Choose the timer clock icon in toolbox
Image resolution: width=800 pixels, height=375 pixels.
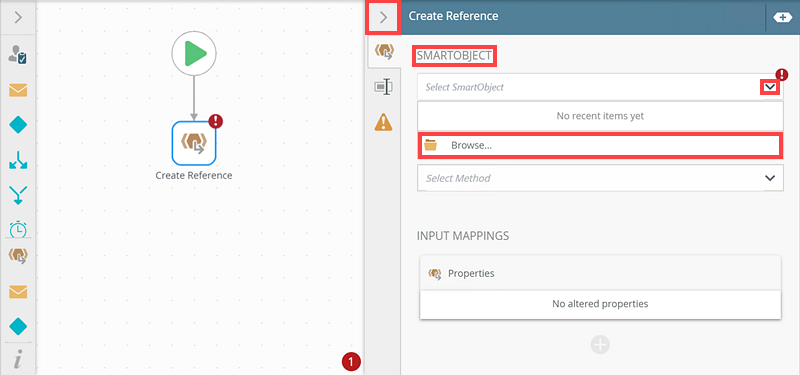[18, 229]
